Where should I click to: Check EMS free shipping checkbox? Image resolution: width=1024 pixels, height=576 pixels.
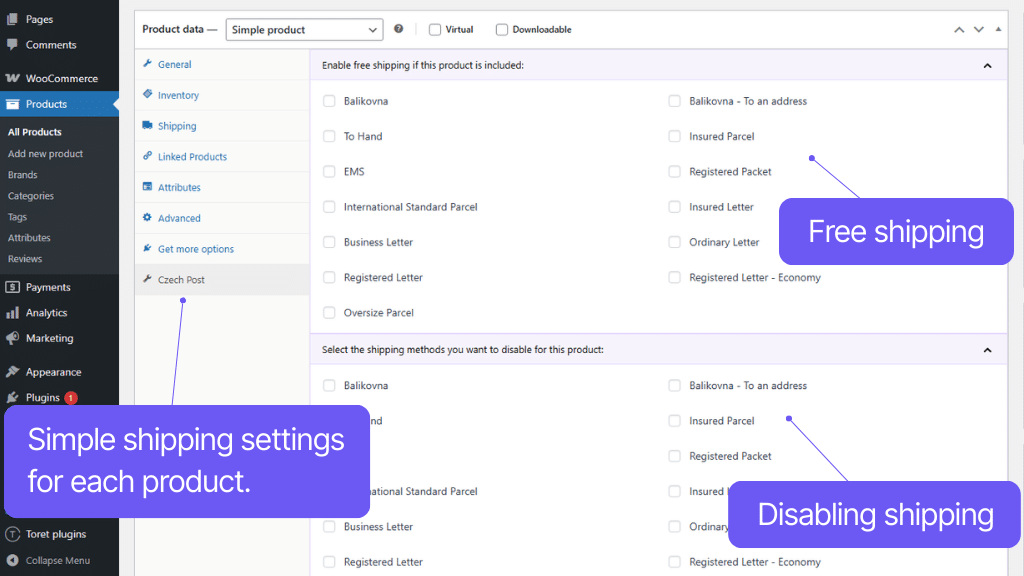[329, 172]
